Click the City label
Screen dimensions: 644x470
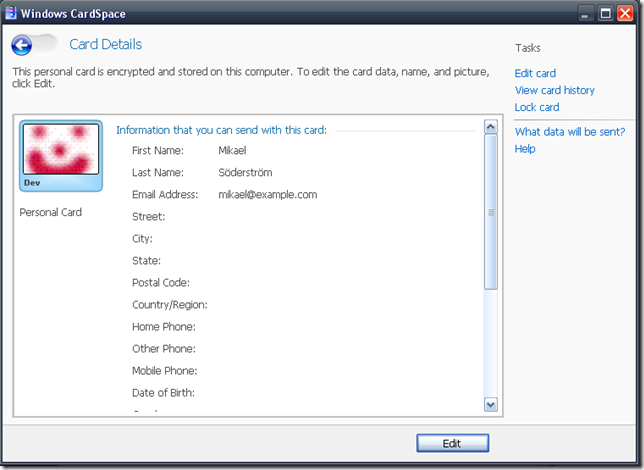coord(142,239)
